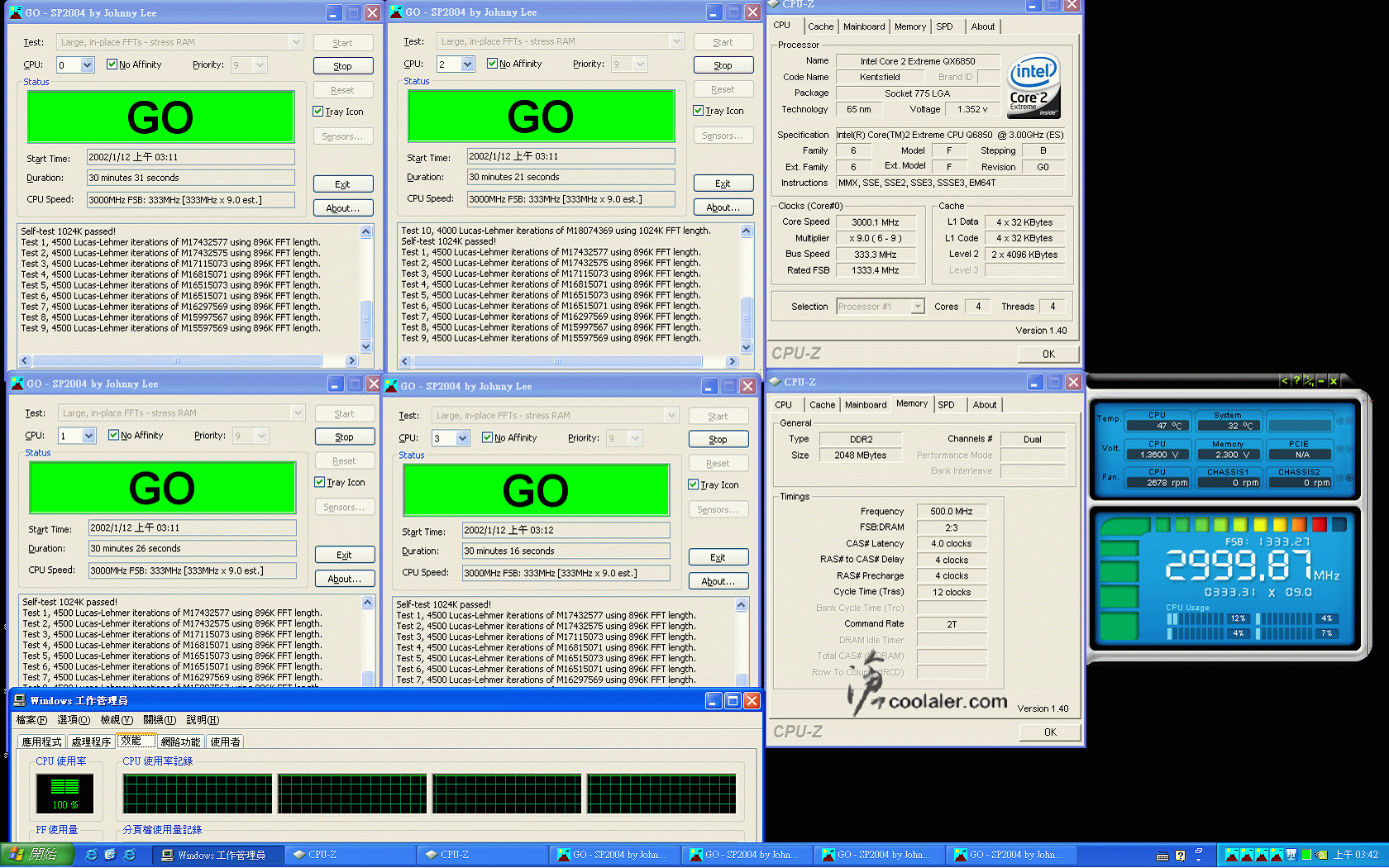This screenshot has height=868, width=1389.
Task: Click the Intel Core 2 Extreme logo
Action: 1033,87
